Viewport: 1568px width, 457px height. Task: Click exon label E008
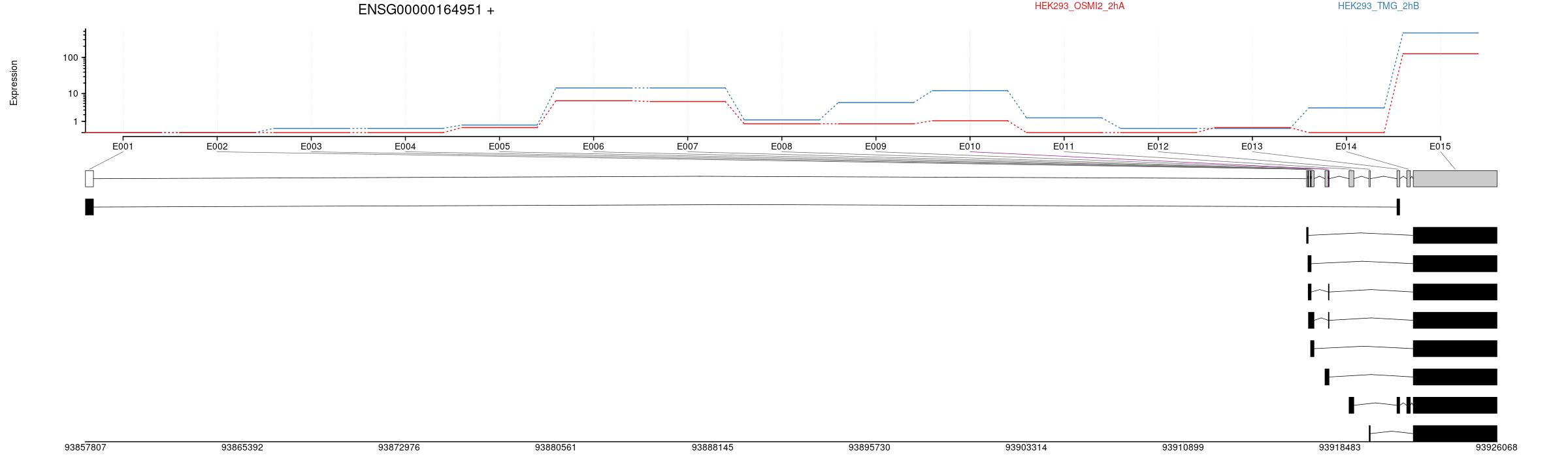(x=781, y=146)
